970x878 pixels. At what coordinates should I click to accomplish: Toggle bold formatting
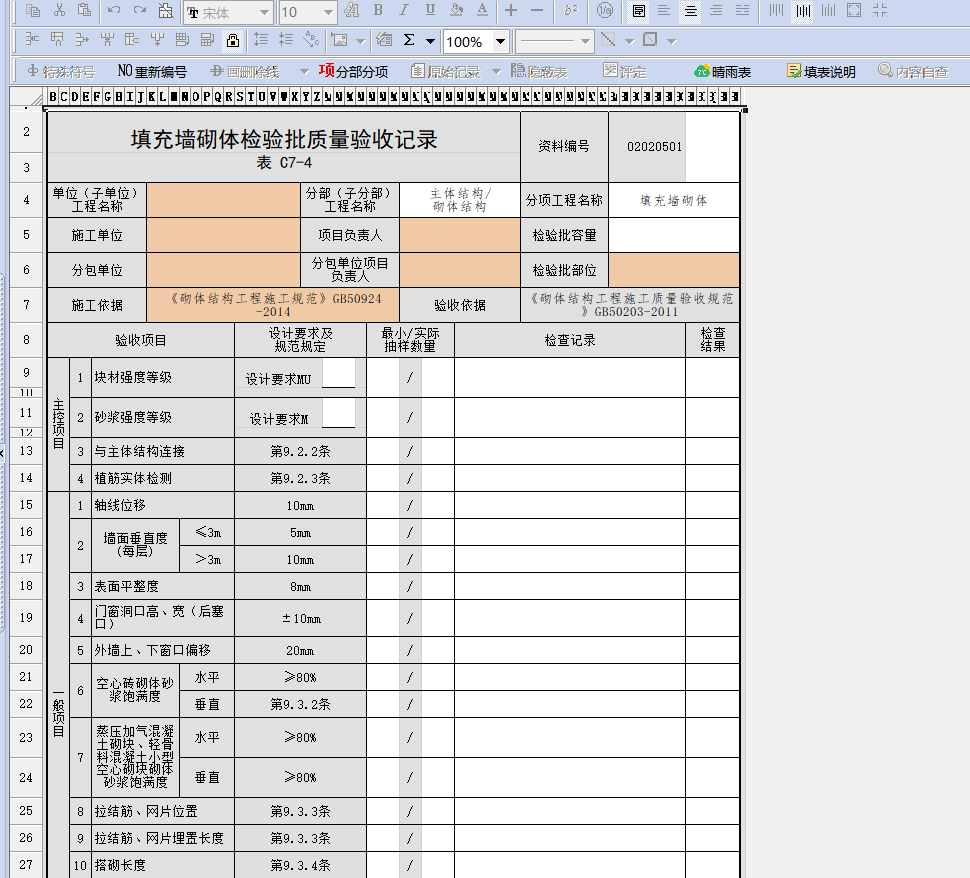378,11
